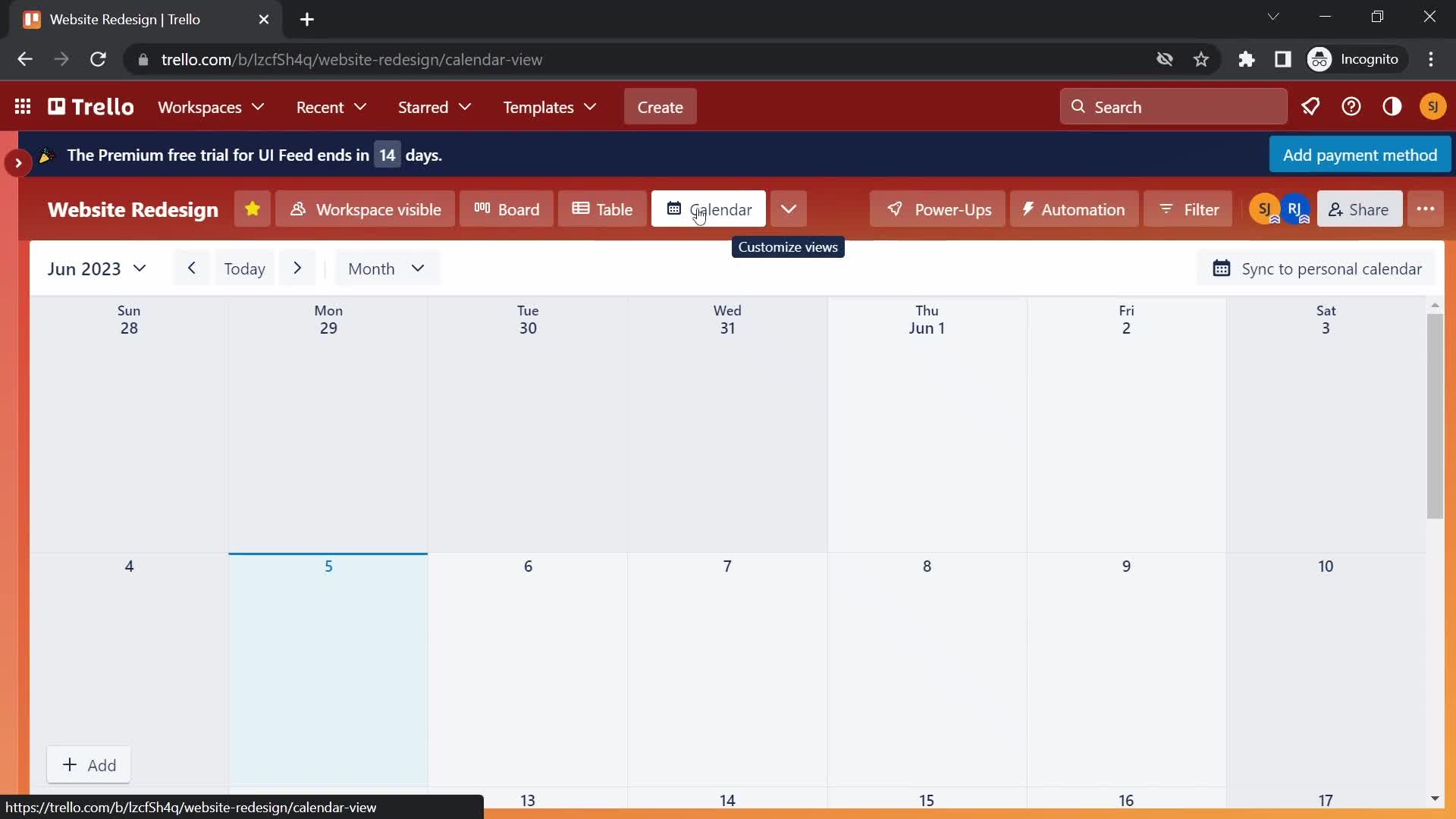Click the Add payment method button

(1360, 155)
